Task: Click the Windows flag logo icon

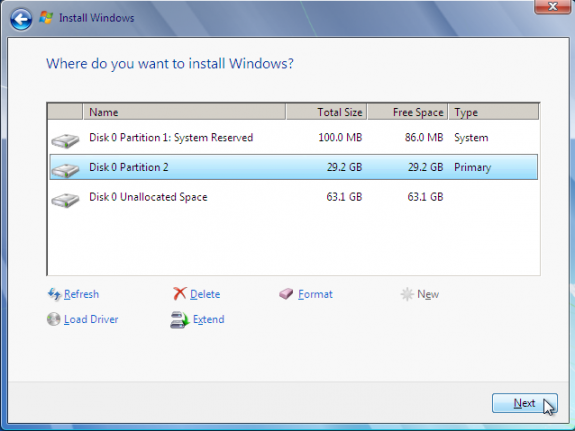Action: 46,18
